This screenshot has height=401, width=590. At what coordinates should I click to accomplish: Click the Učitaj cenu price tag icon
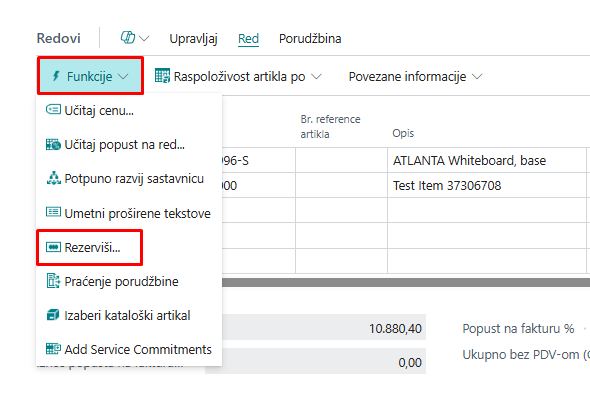(x=53, y=109)
